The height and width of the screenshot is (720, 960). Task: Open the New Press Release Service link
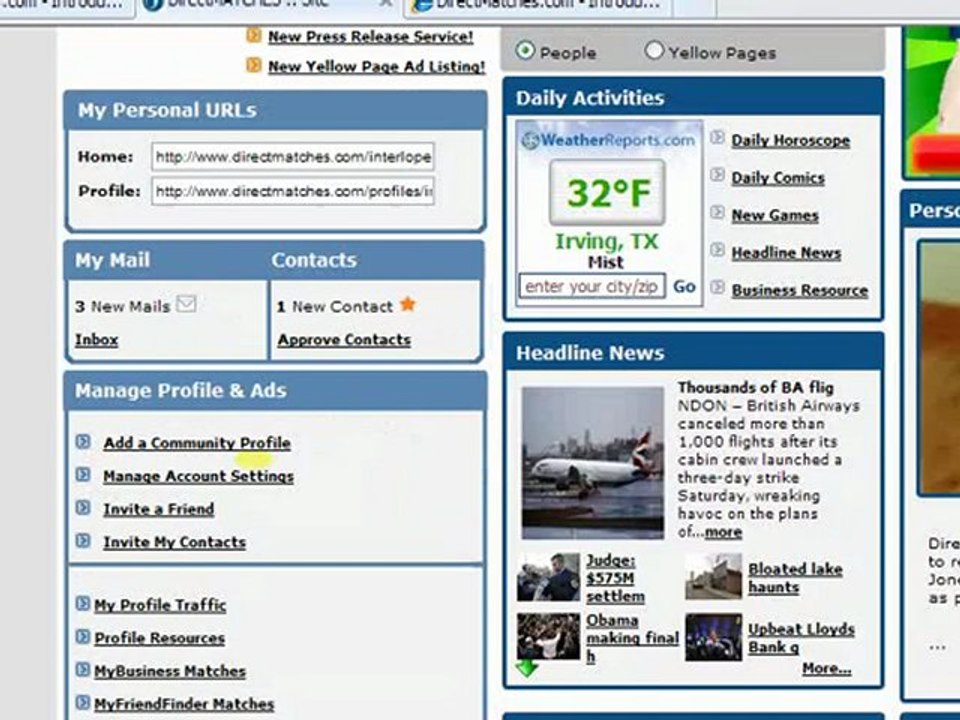pyautogui.click(x=370, y=37)
